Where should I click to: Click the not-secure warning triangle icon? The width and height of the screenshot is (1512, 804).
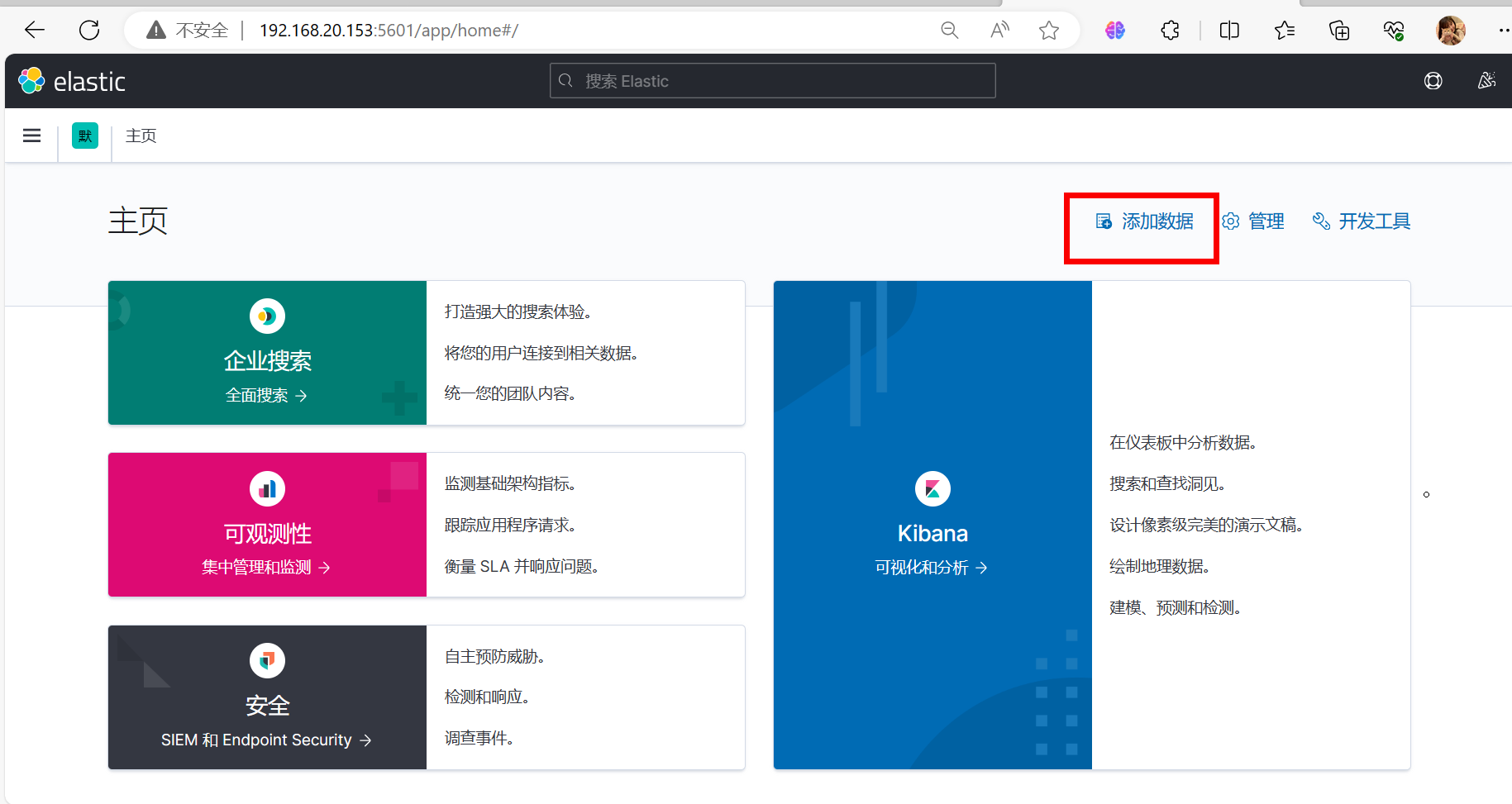click(x=155, y=31)
